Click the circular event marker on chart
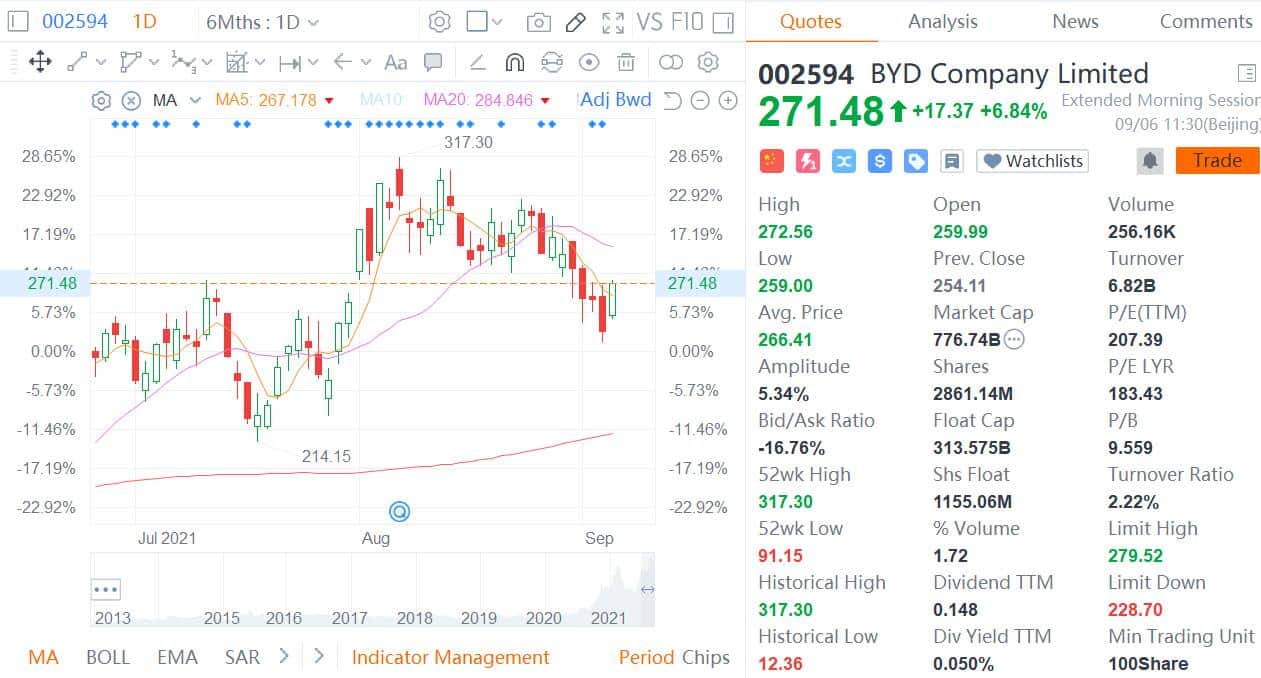This screenshot has height=678, width=1261. pos(399,512)
